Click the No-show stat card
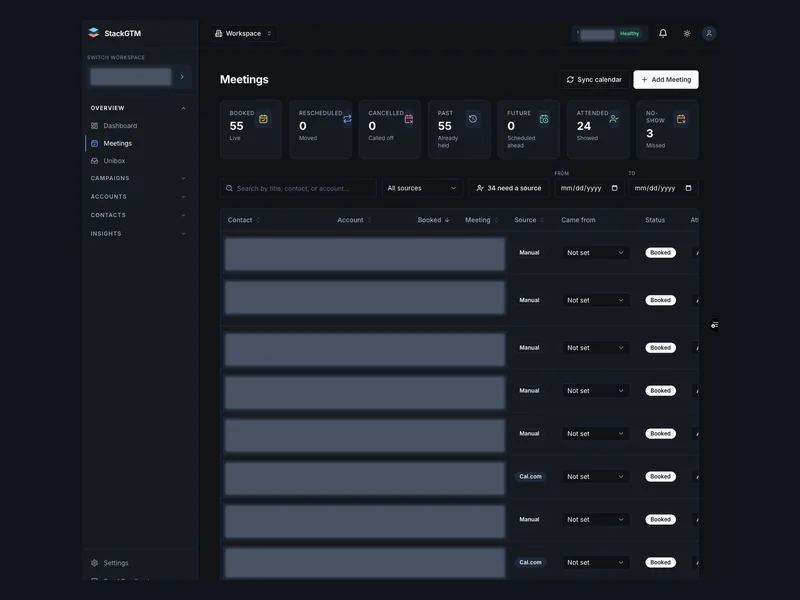 667,130
